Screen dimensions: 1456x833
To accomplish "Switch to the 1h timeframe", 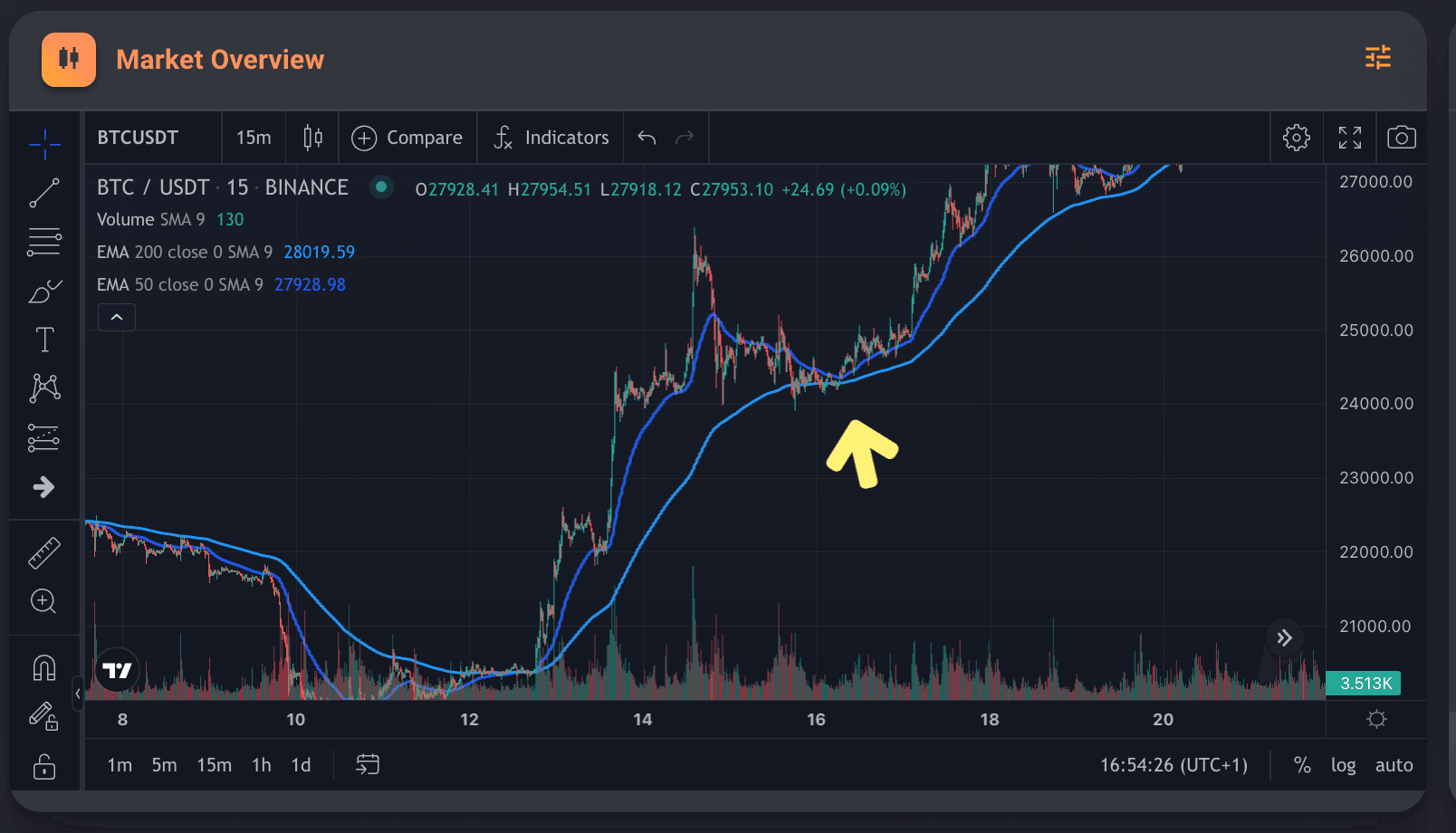I will 262,765.
